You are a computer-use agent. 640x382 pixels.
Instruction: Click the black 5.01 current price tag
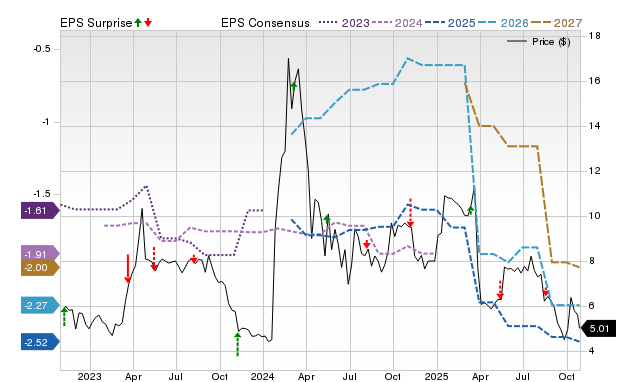[x=598, y=329]
